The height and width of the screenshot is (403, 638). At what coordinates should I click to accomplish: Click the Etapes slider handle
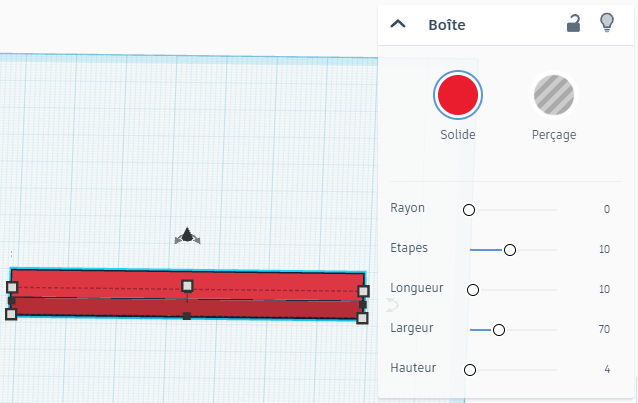tap(510, 249)
